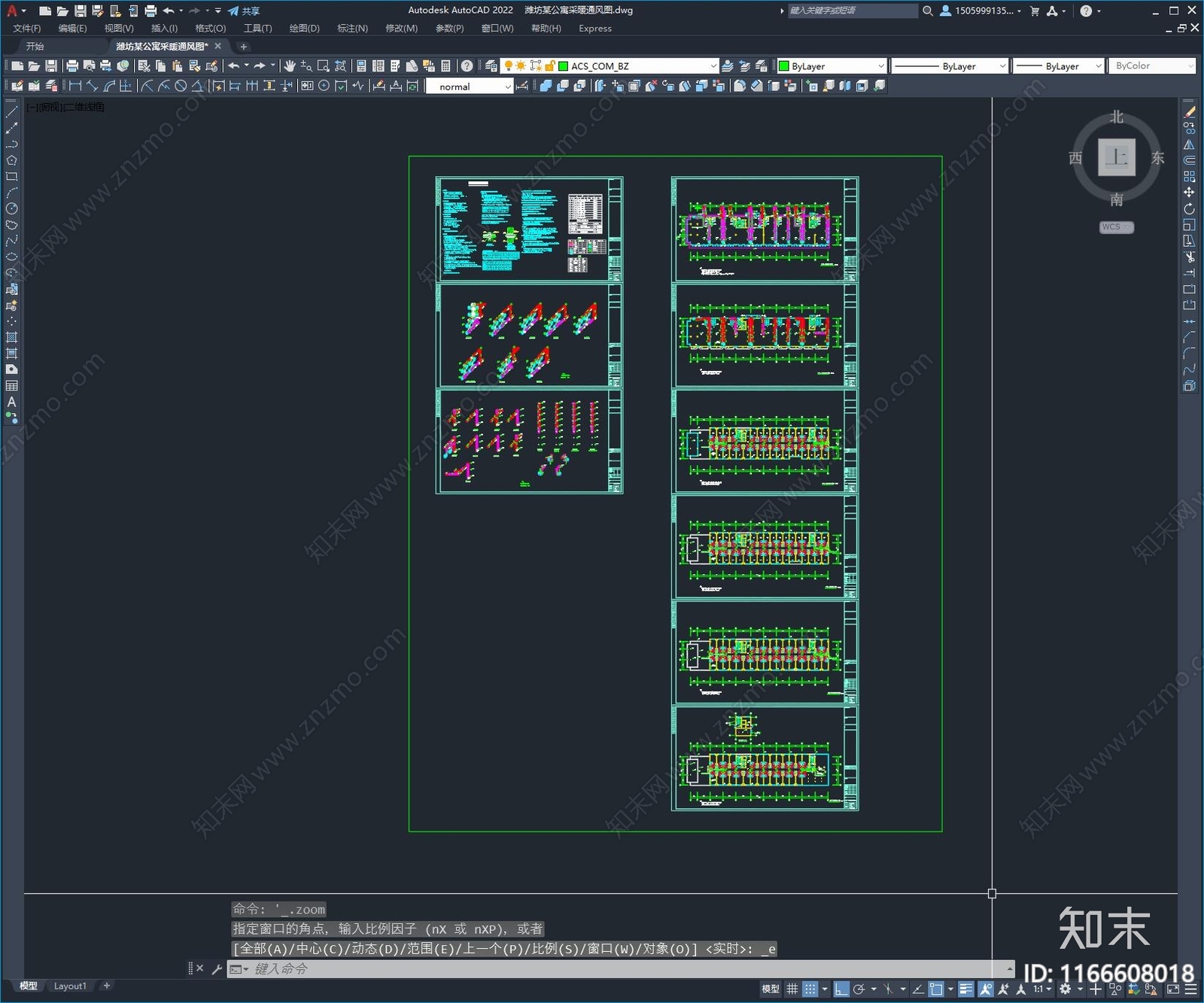
Task: Toggle Ortho mode in status bar
Action: (x=841, y=989)
